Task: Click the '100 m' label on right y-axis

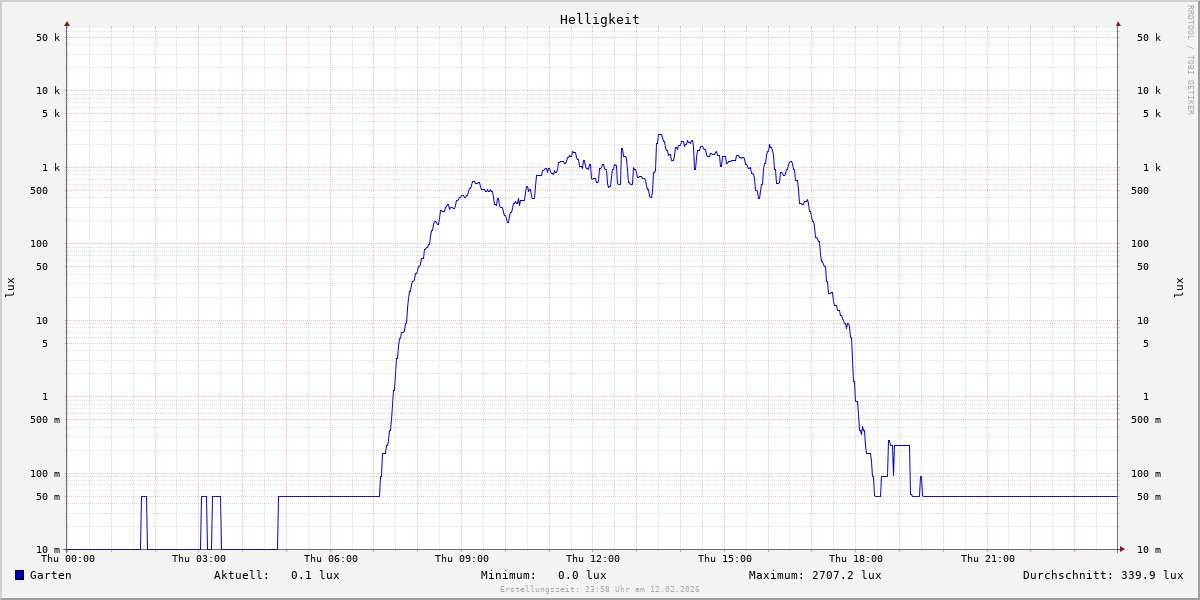Action: [1146, 473]
